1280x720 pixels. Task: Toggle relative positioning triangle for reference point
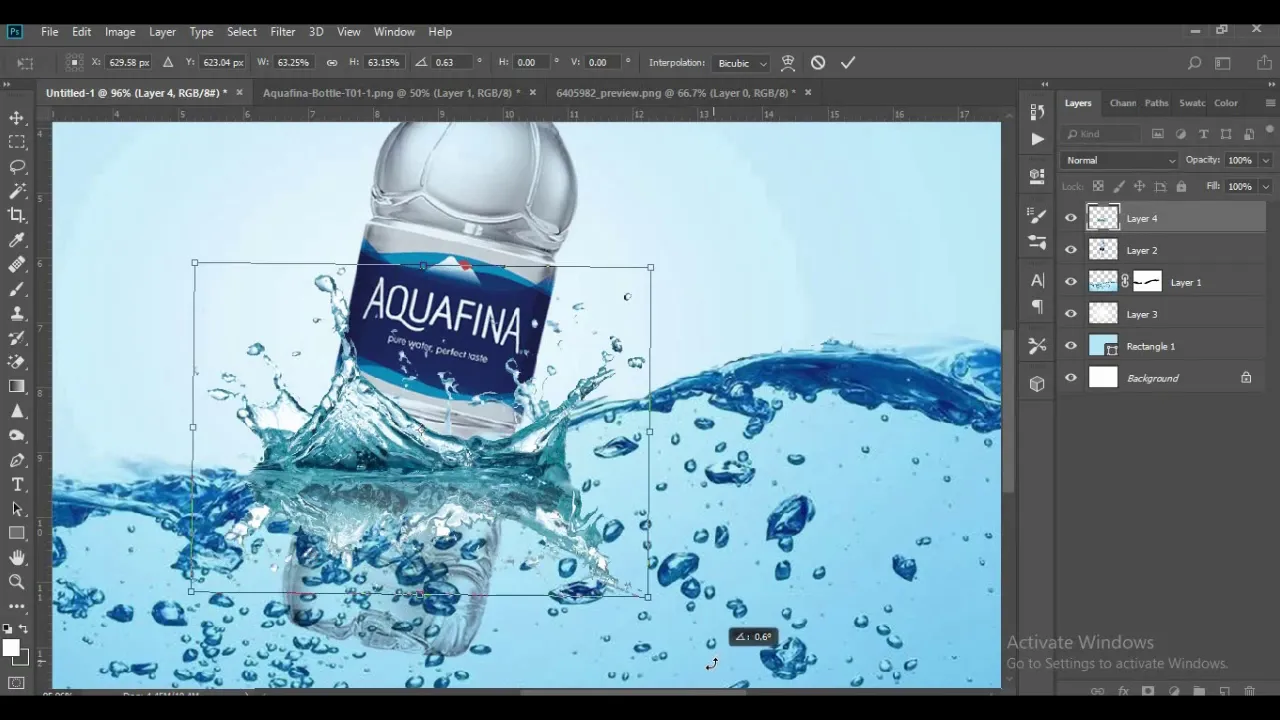click(167, 62)
